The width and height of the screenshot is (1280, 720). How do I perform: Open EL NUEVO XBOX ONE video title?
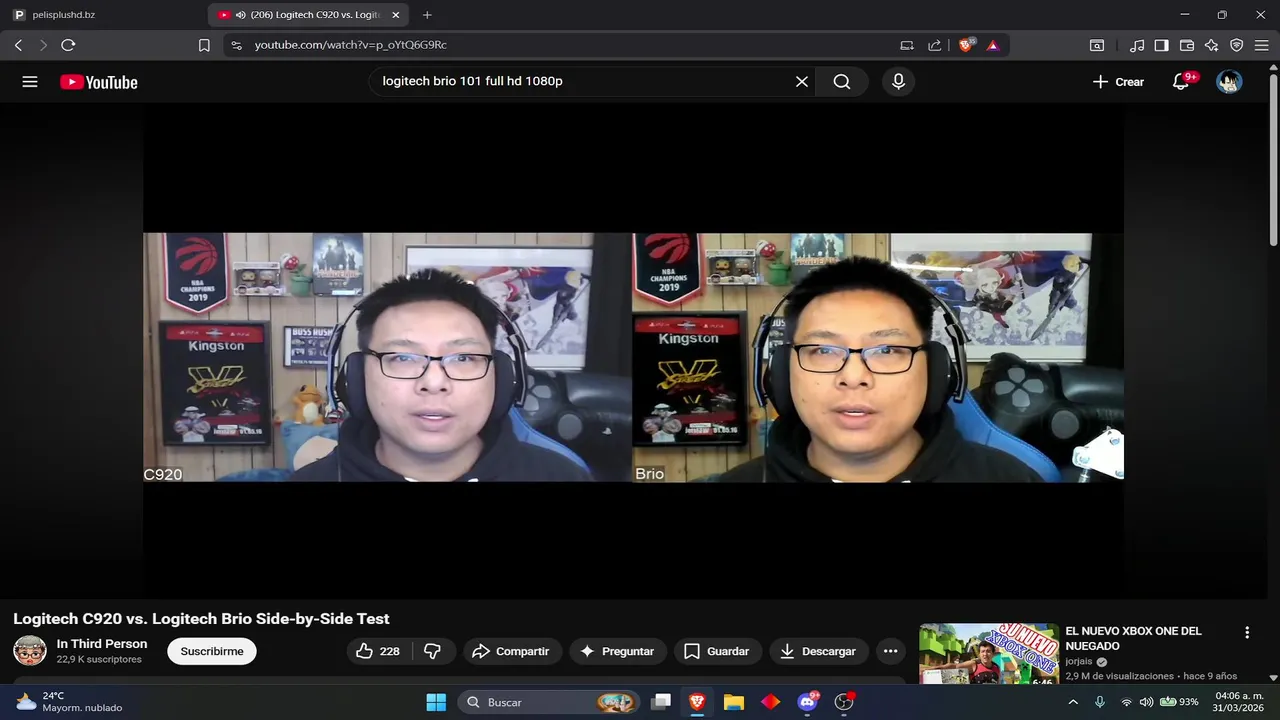click(x=1133, y=638)
